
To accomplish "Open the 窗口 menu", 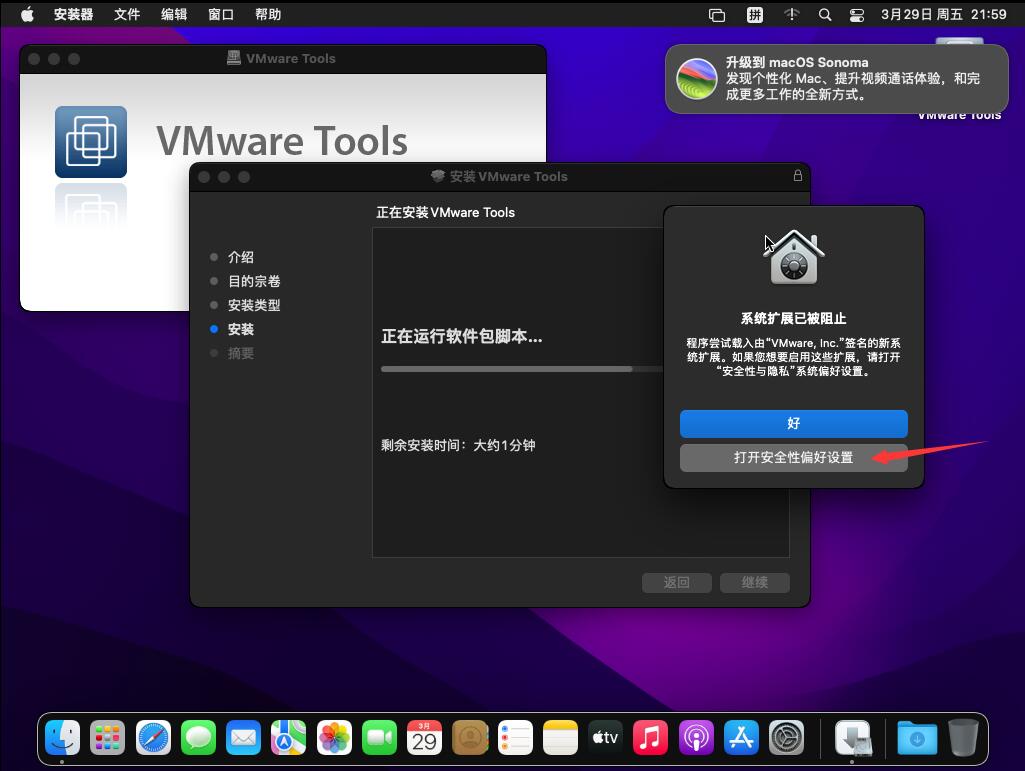I will coord(221,14).
